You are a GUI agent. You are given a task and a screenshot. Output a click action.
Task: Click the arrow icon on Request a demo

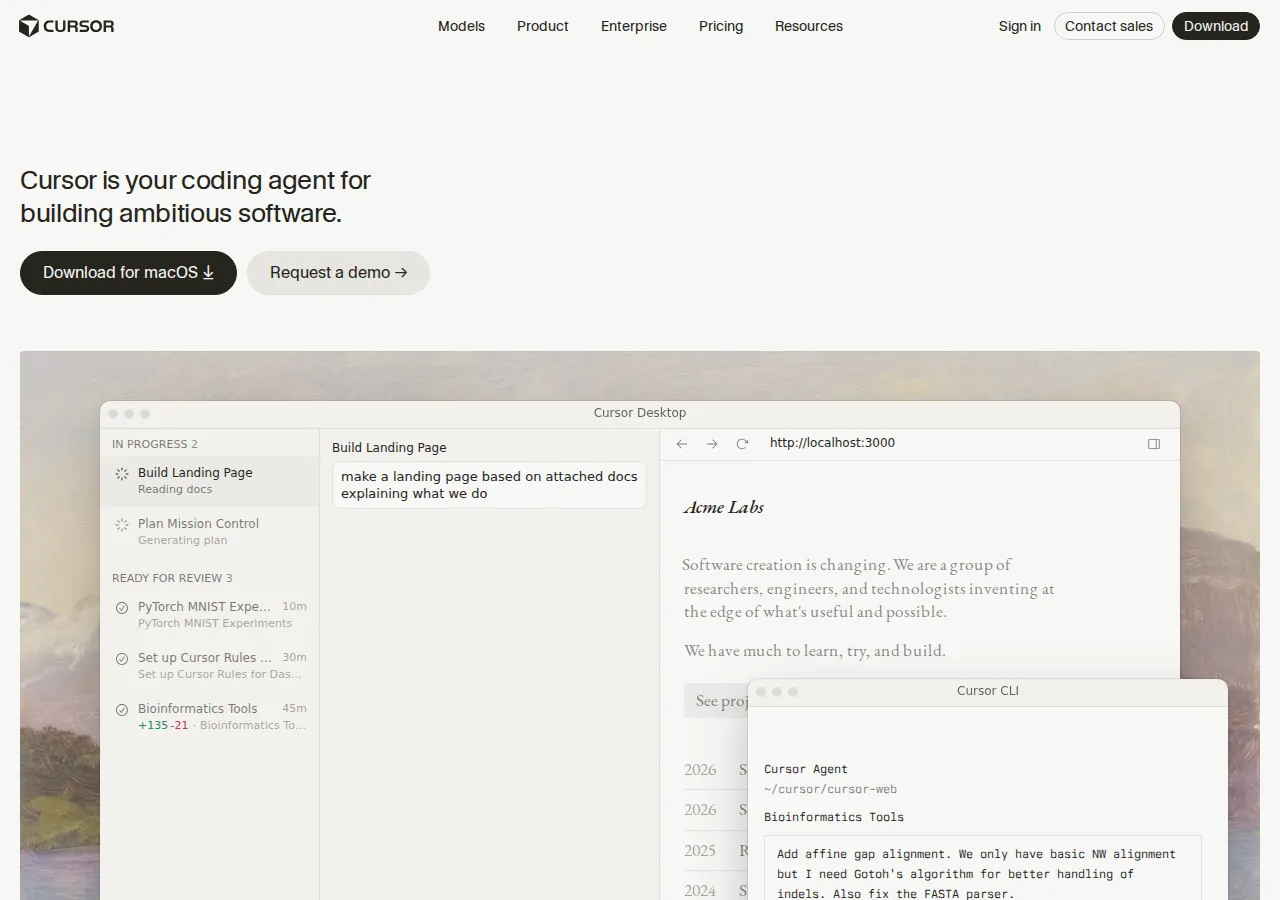pyautogui.click(x=401, y=273)
